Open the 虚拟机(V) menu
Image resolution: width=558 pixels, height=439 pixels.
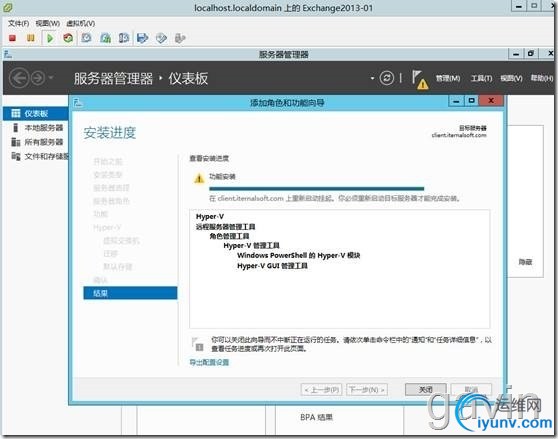pos(80,23)
